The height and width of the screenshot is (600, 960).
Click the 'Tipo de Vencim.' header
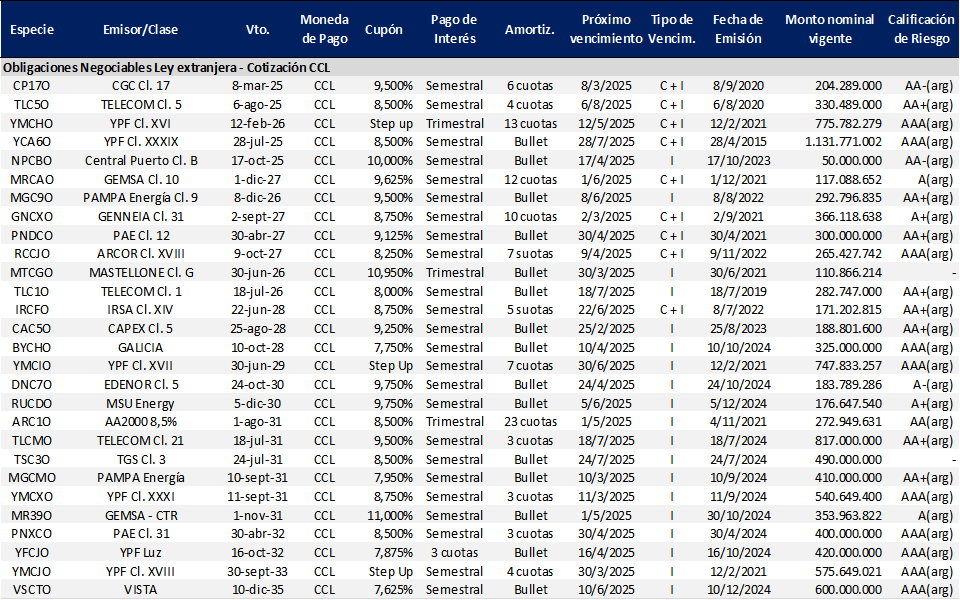[672, 29]
